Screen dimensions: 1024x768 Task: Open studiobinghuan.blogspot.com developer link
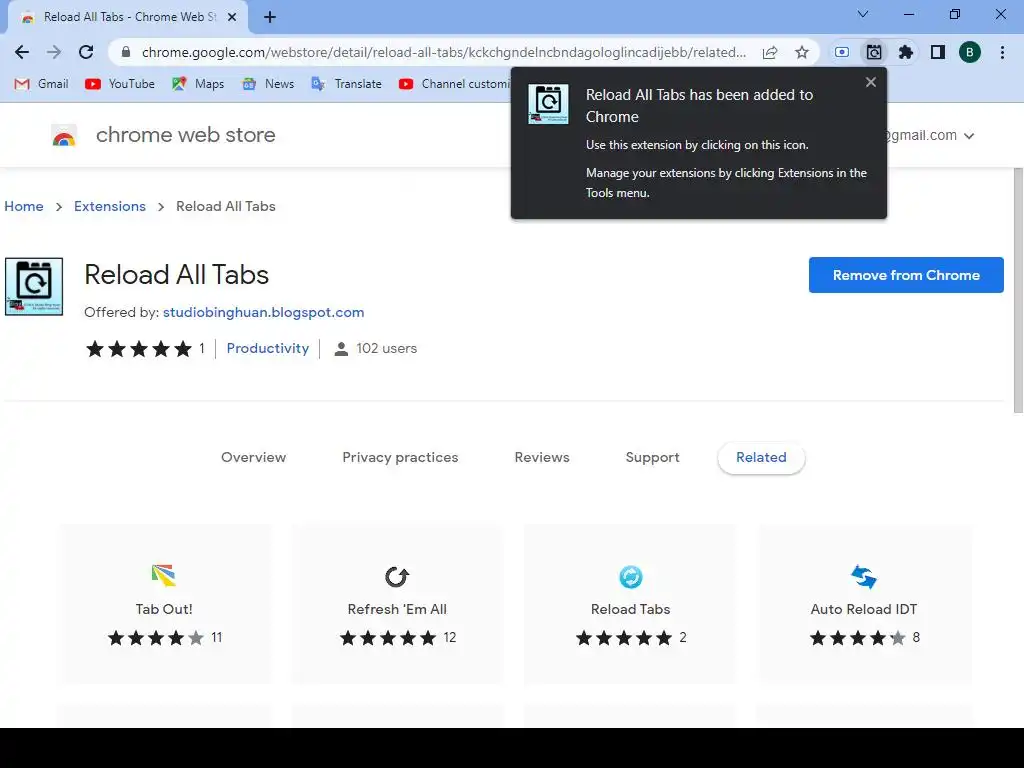(x=263, y=312)
